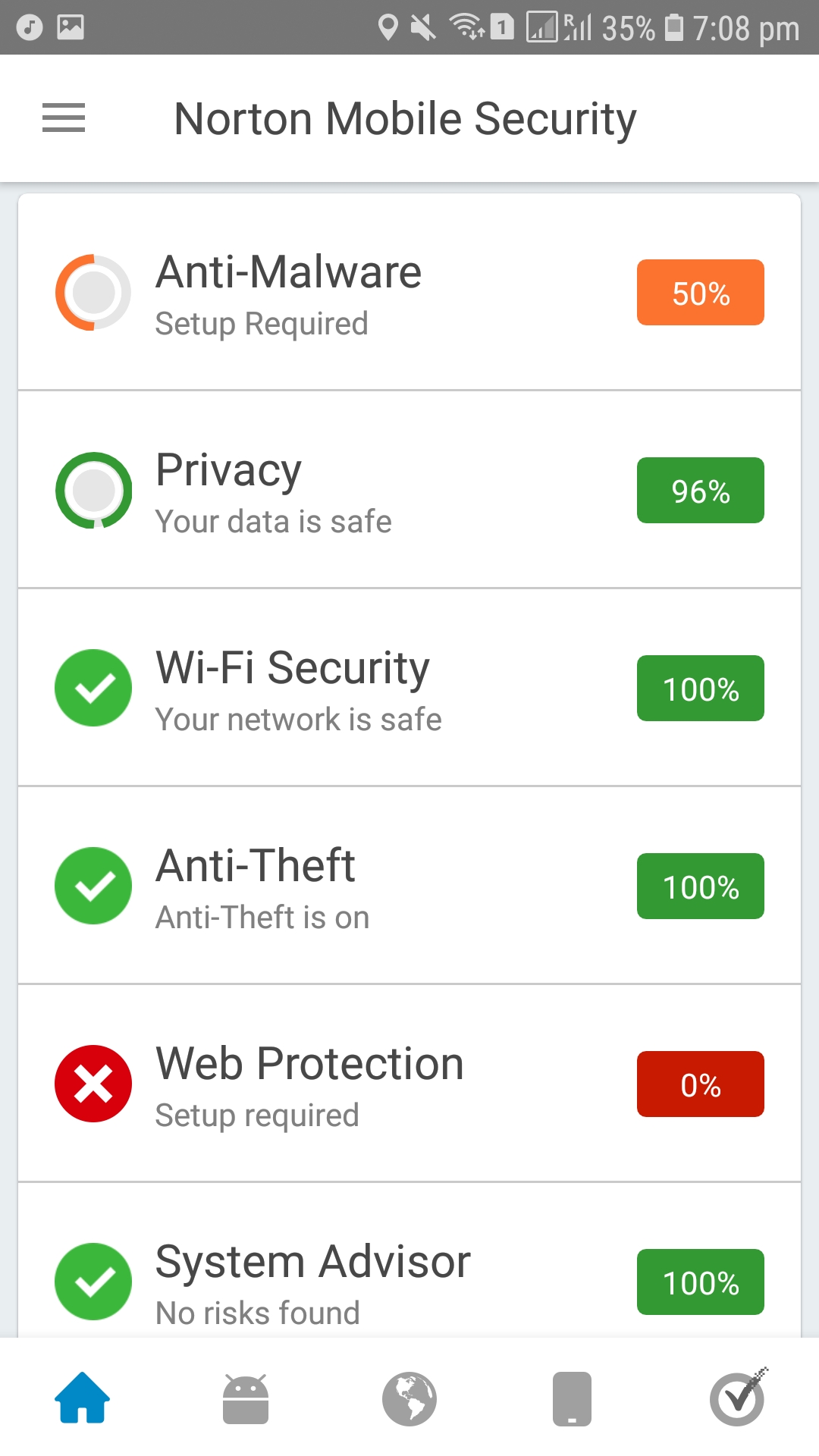Open the Android app security tab
Image resolution: width=819 pixels, height=1456 pixels.
[246, 1398]
